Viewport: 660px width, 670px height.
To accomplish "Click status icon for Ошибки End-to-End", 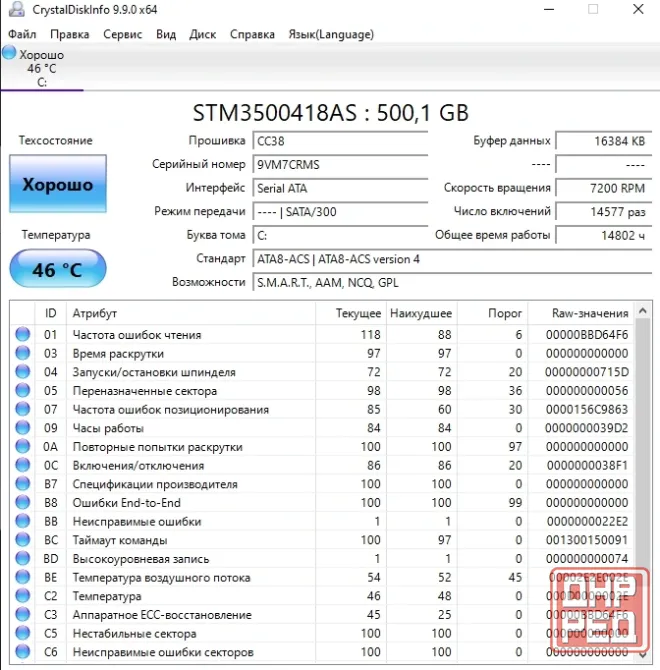I will [x=23, y=502].
